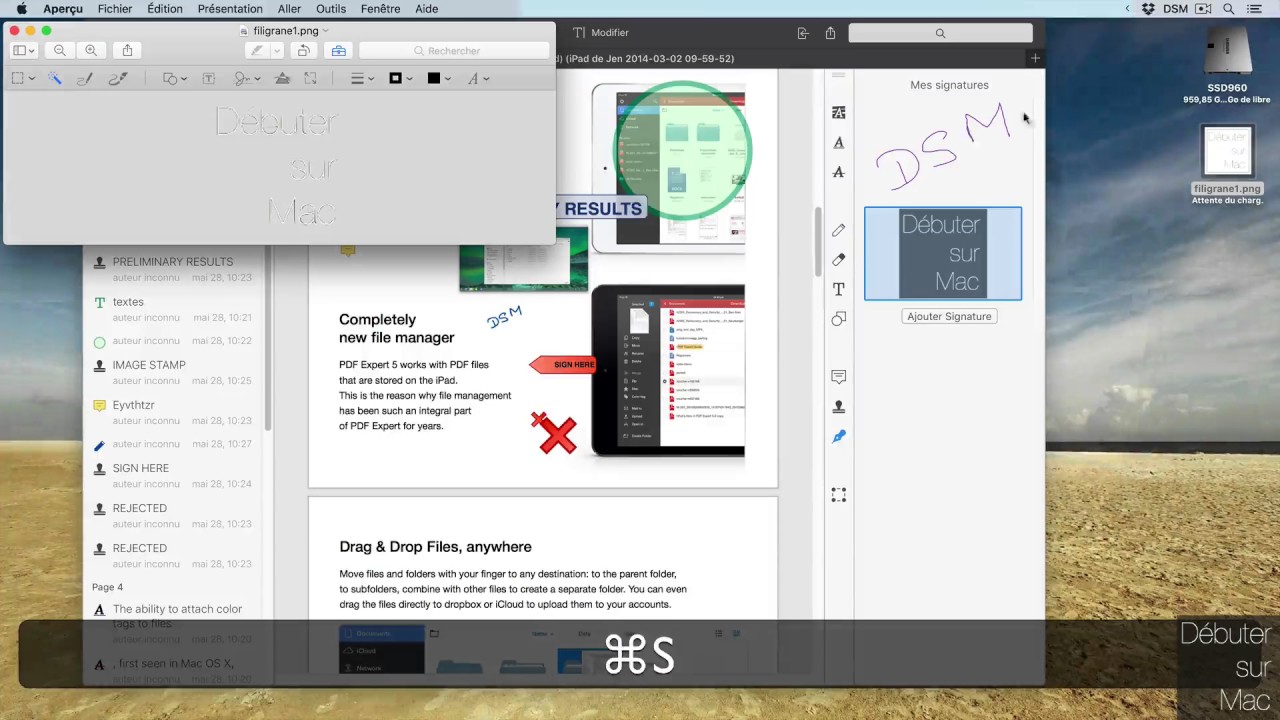
Task: Click the Share button in Aperçu toolbar
Action: [x=127, y=50]
